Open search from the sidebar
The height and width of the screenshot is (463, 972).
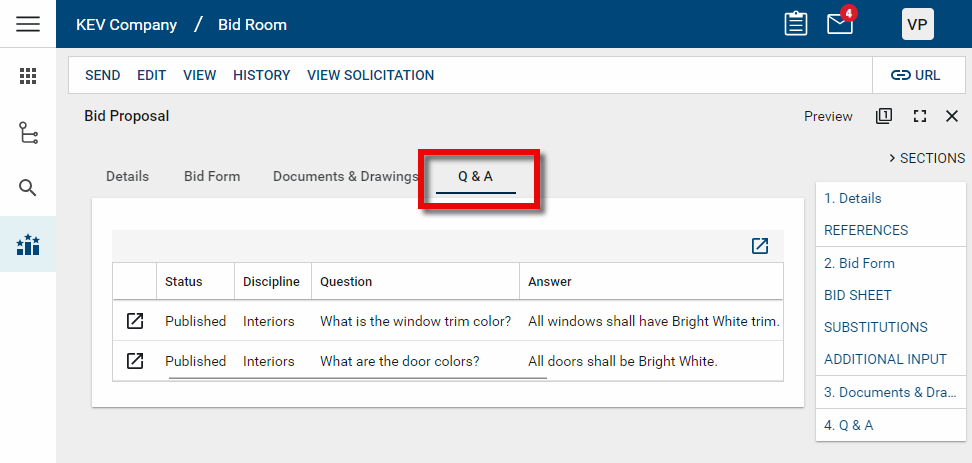(x=28, y=188)
